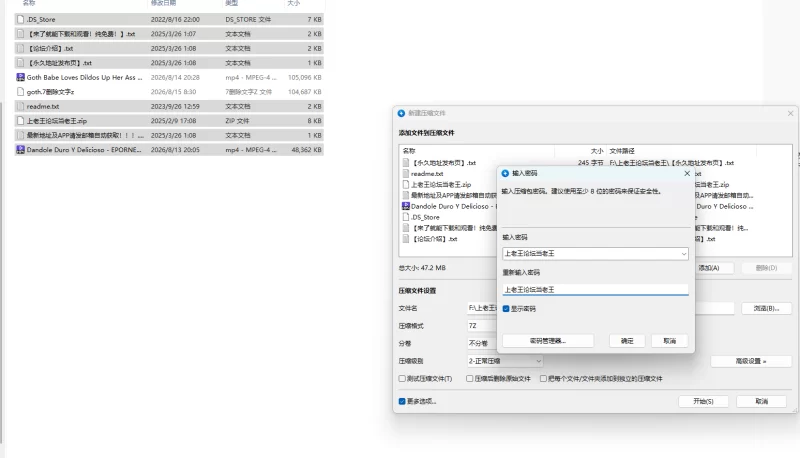Click the app icon in the 新建压缩文件 title bar
Screen dimensions: 800x458
[x=402, y=113]
